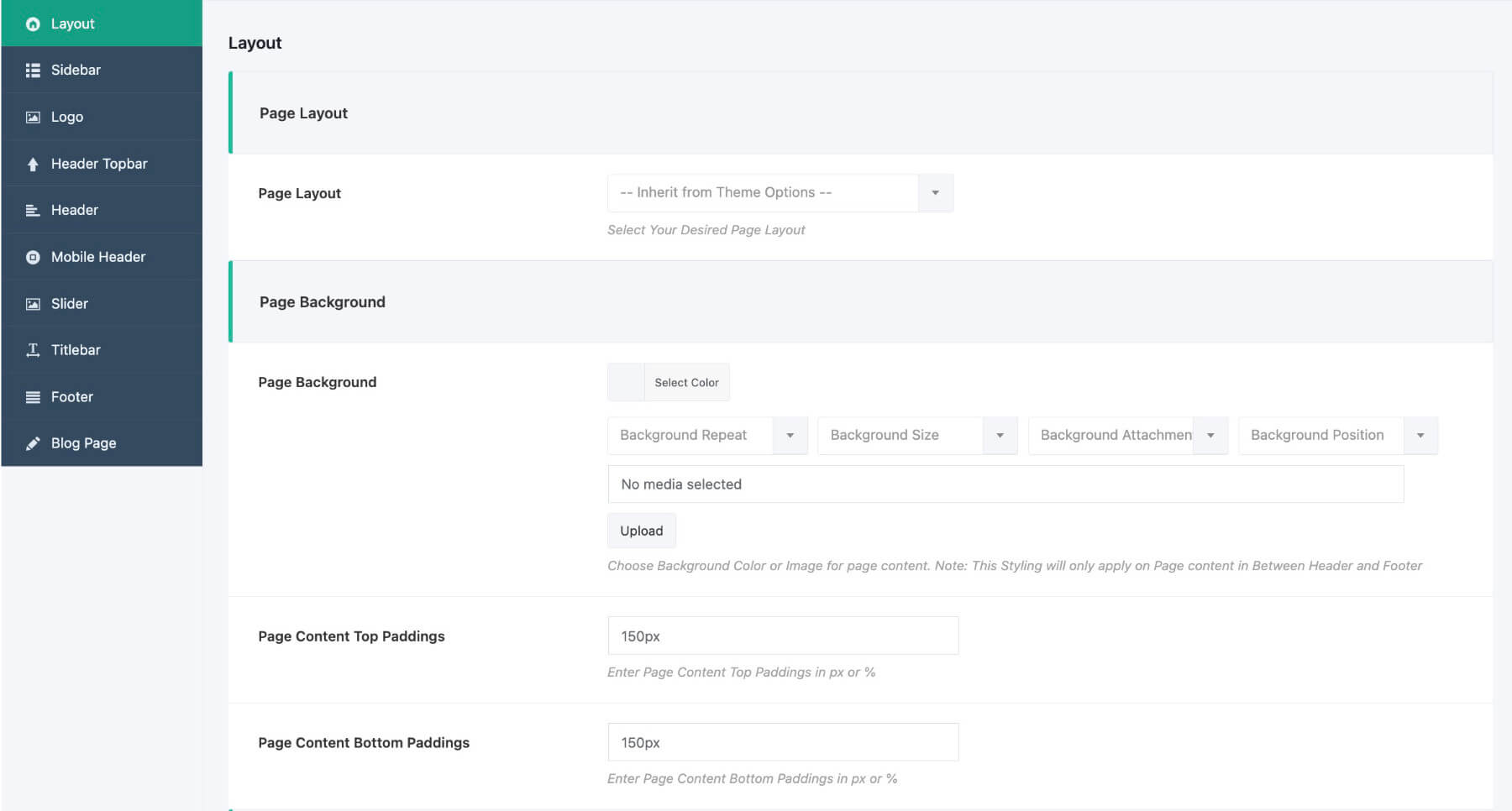Viewport: 1512px width, 811px height.
Task: Select the Header section icon
Action: click(32, 210)
